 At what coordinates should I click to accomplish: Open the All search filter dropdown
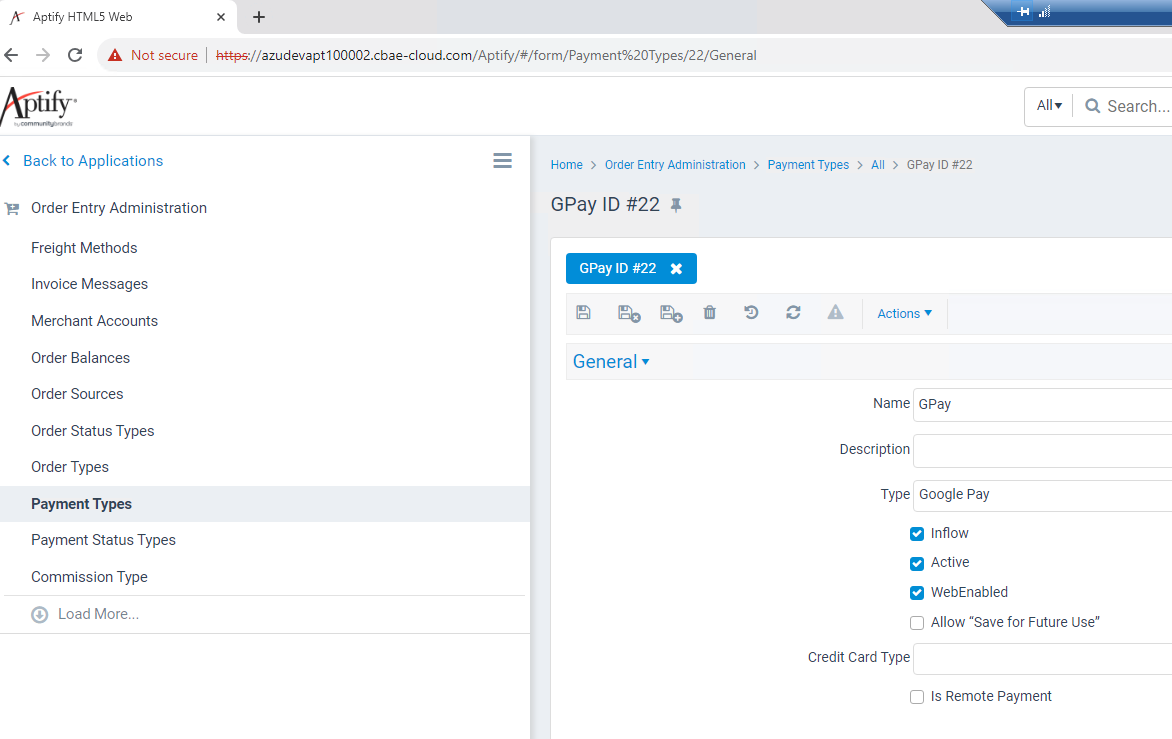(1049, 106)
